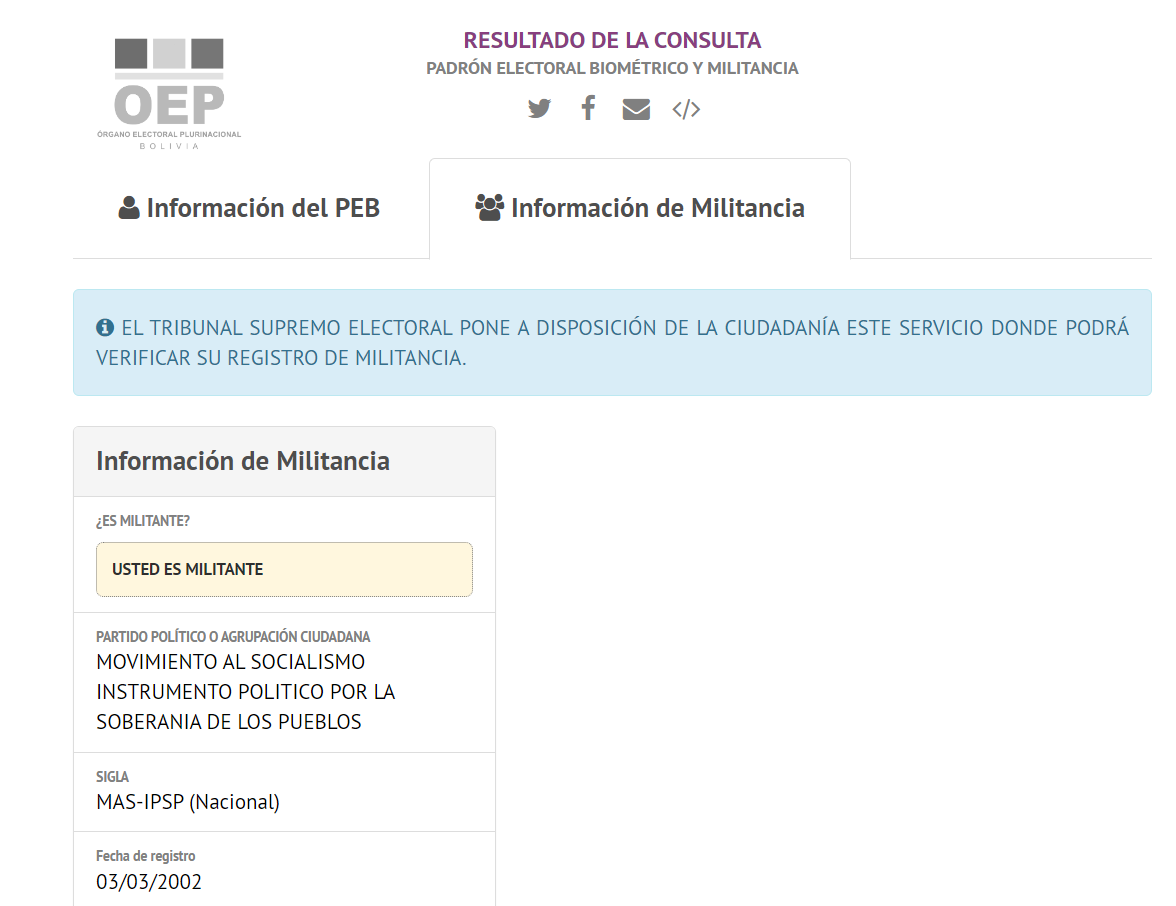Click the ¿ES MILITANTE? label
The image size is (1176, 906).
click(x=142, y=520)
